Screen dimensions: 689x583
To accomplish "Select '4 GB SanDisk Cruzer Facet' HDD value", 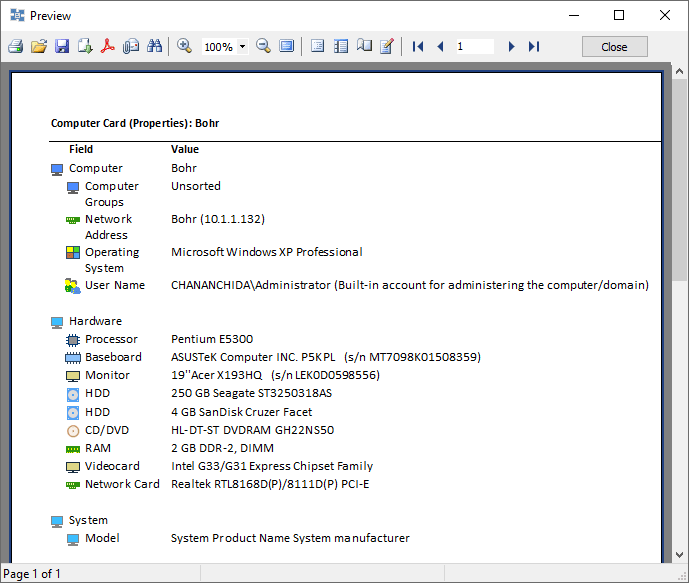I will click(242, 412).
